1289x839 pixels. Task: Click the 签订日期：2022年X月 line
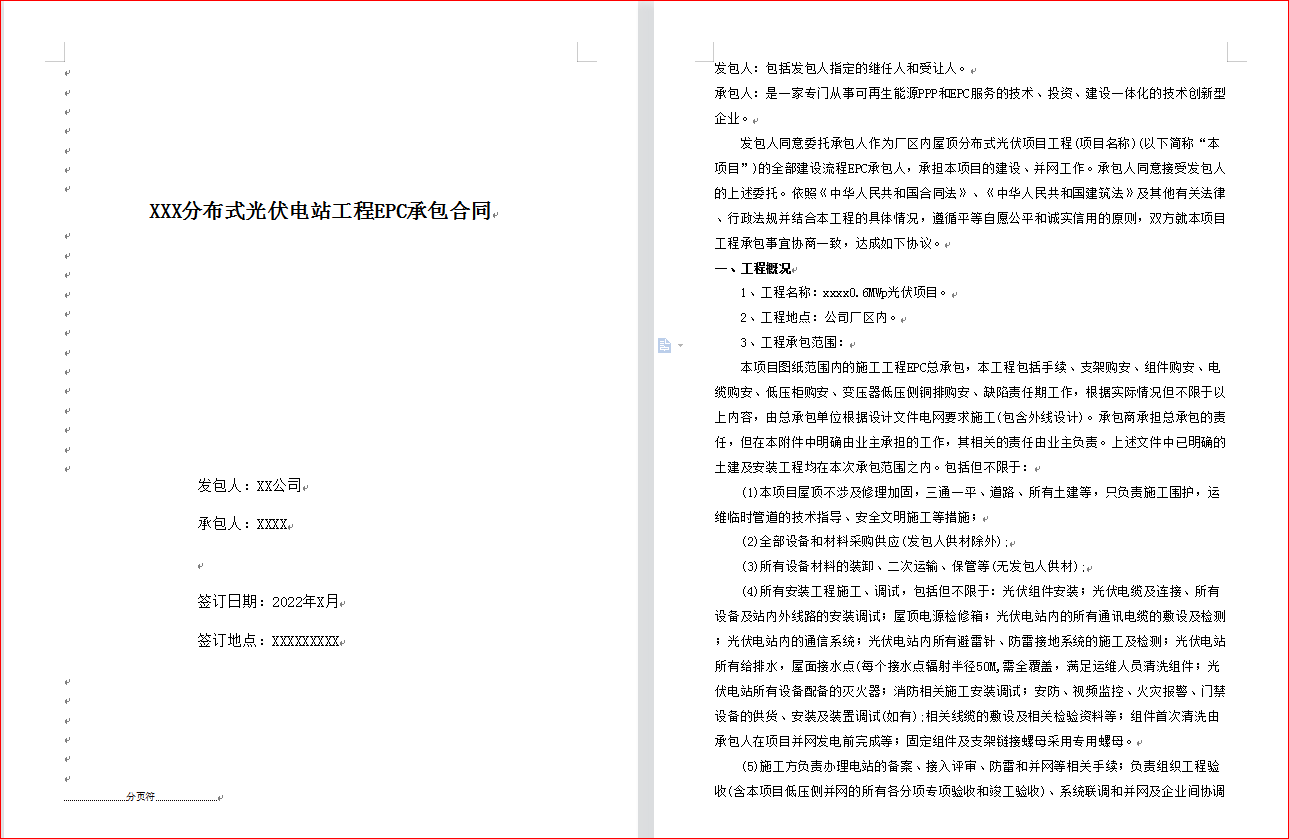[268, 602]
